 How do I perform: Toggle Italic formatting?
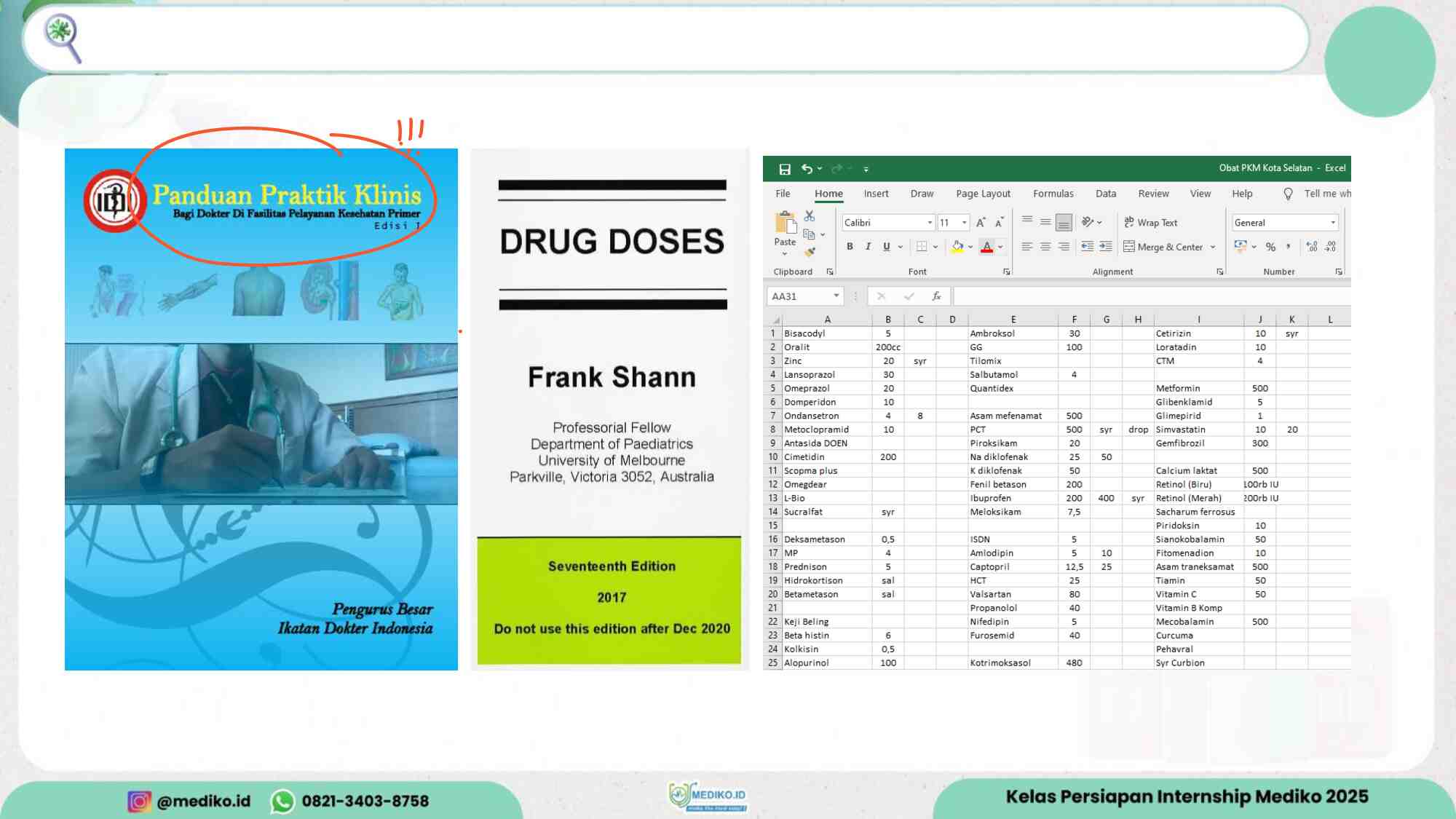click(x=868, y=247)
